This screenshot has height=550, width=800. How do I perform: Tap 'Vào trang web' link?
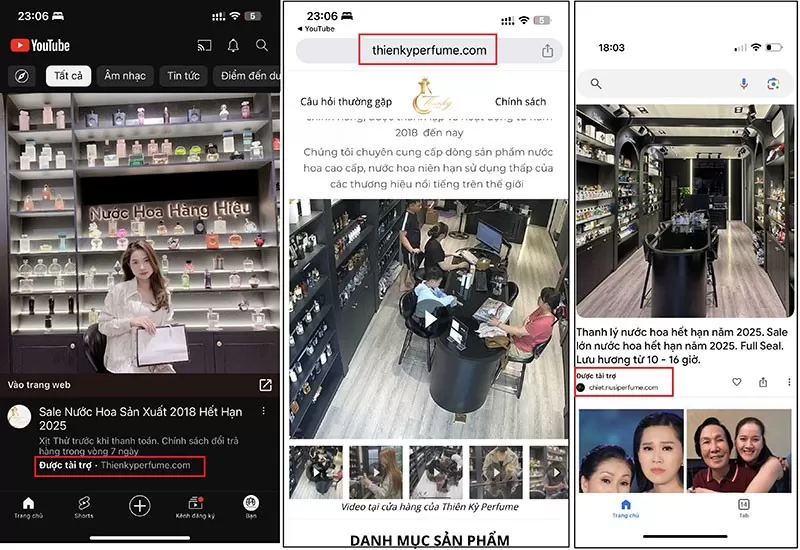click(x=39, y=385)
